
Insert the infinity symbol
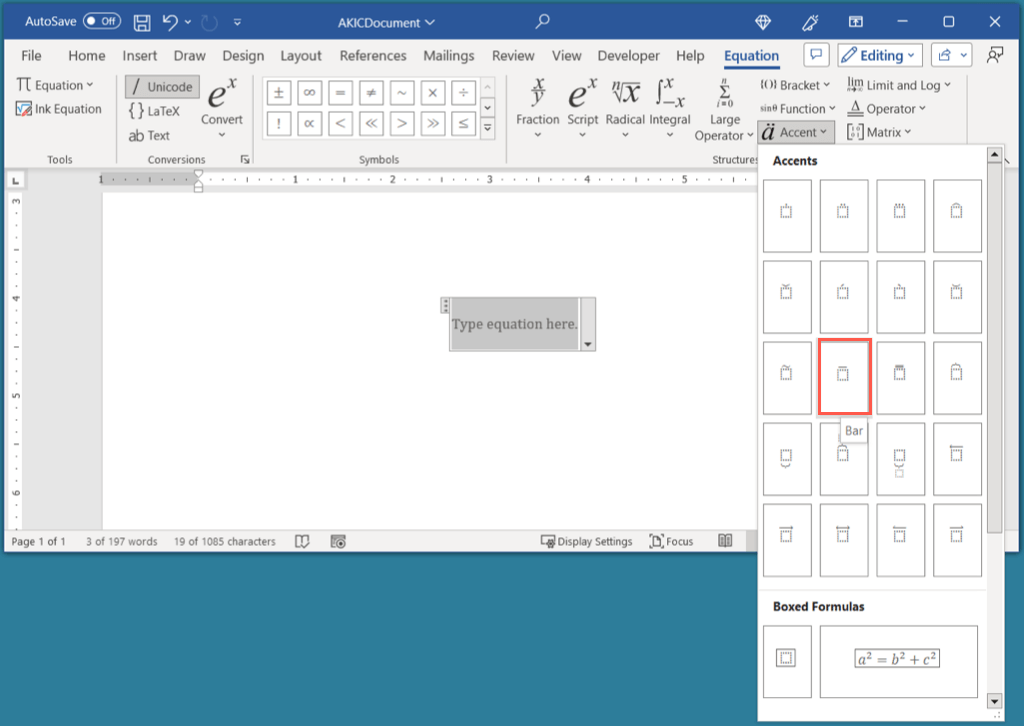click(310, 93)
